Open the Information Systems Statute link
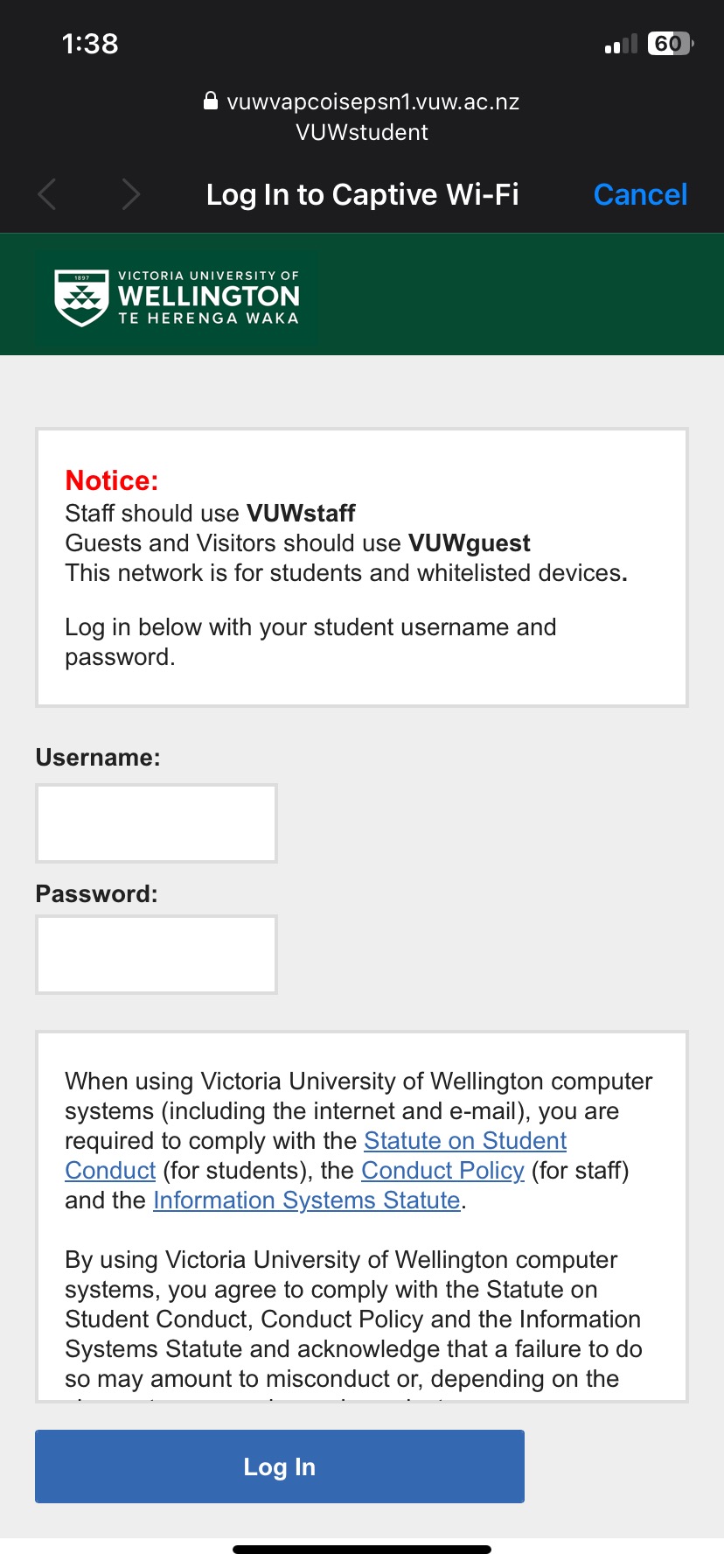724x1568 pixels. click(306, 1200)
